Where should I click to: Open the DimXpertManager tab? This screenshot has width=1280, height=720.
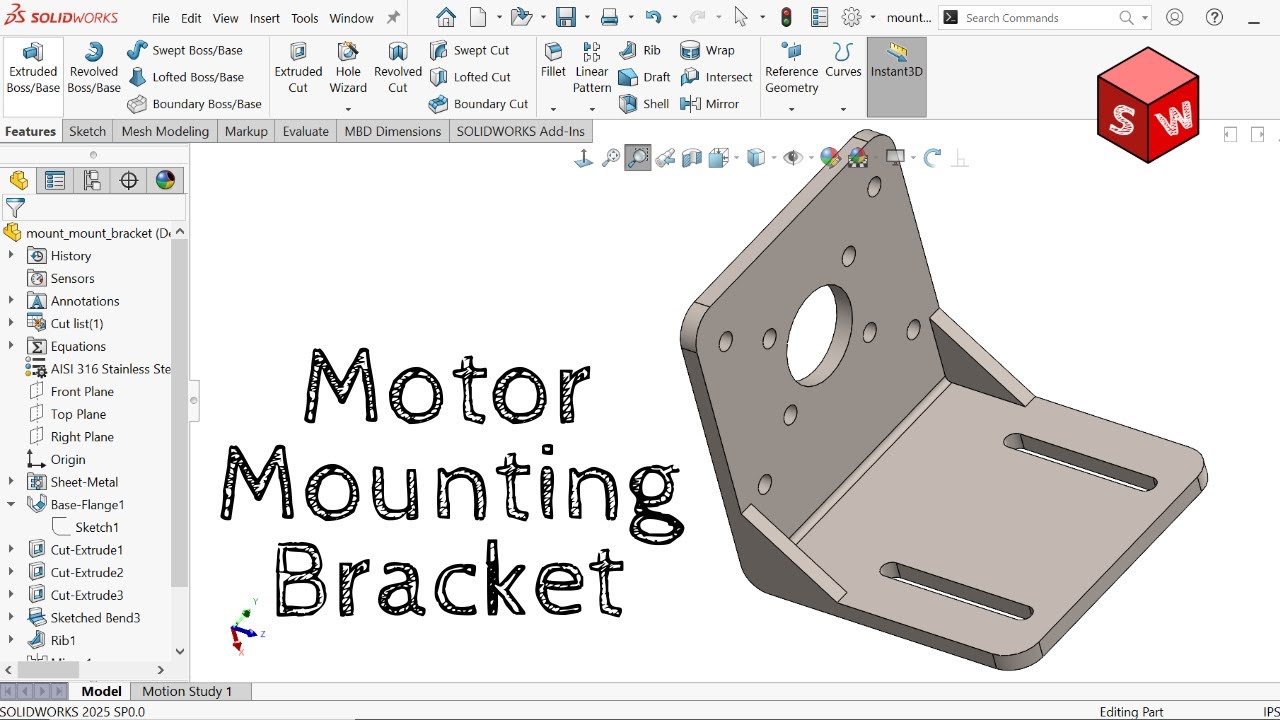click(129, 180)
